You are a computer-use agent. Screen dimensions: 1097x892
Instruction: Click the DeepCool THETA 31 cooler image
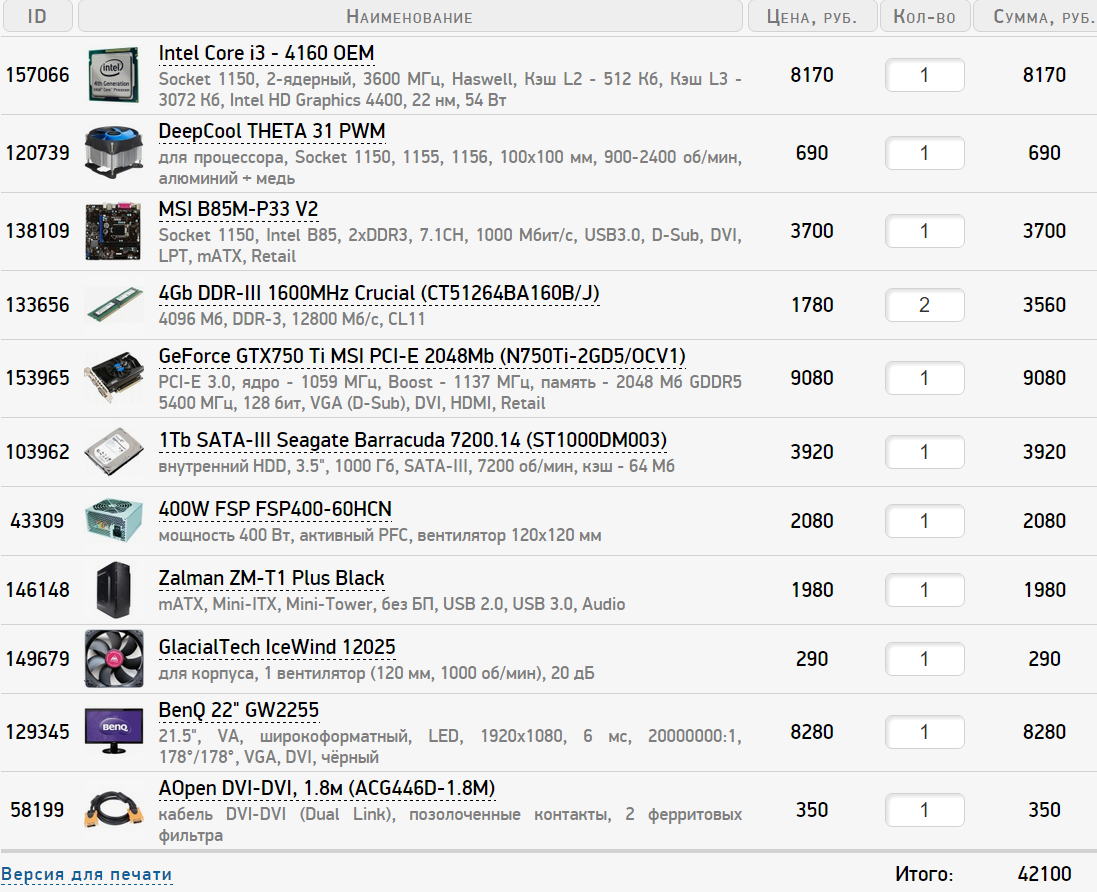[x=113, y=153]
